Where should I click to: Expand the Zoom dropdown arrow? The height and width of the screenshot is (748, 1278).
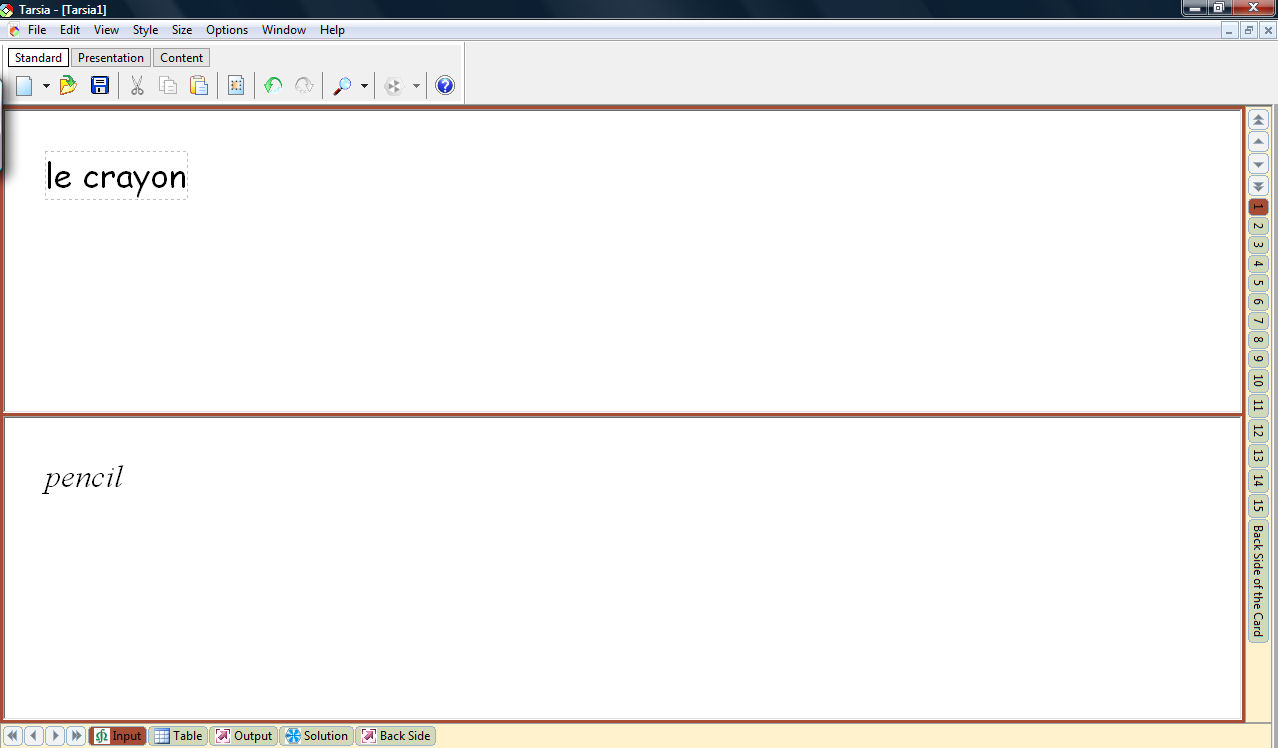[364, 86]
